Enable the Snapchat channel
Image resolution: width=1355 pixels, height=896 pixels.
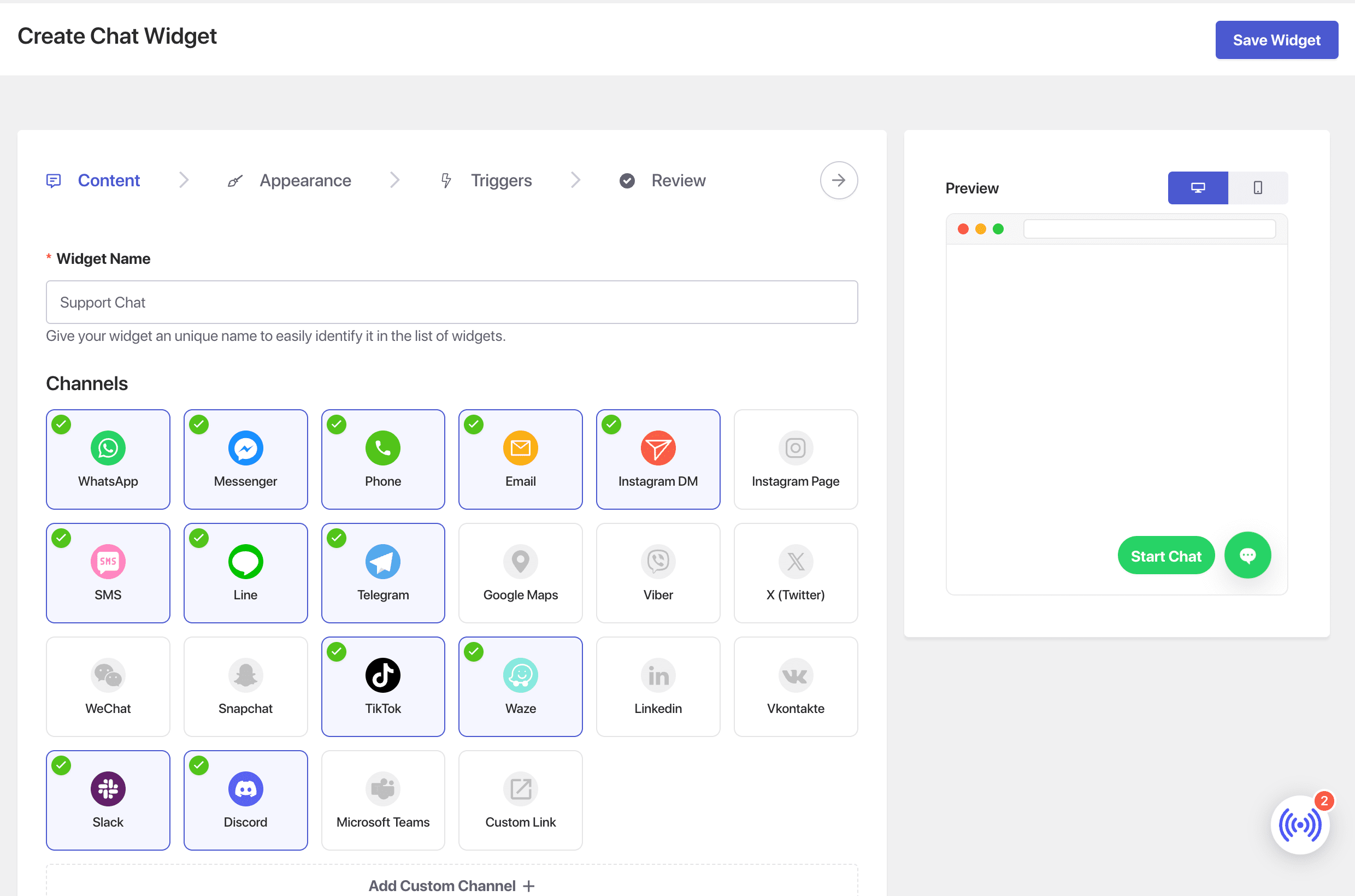click(245, 686)
